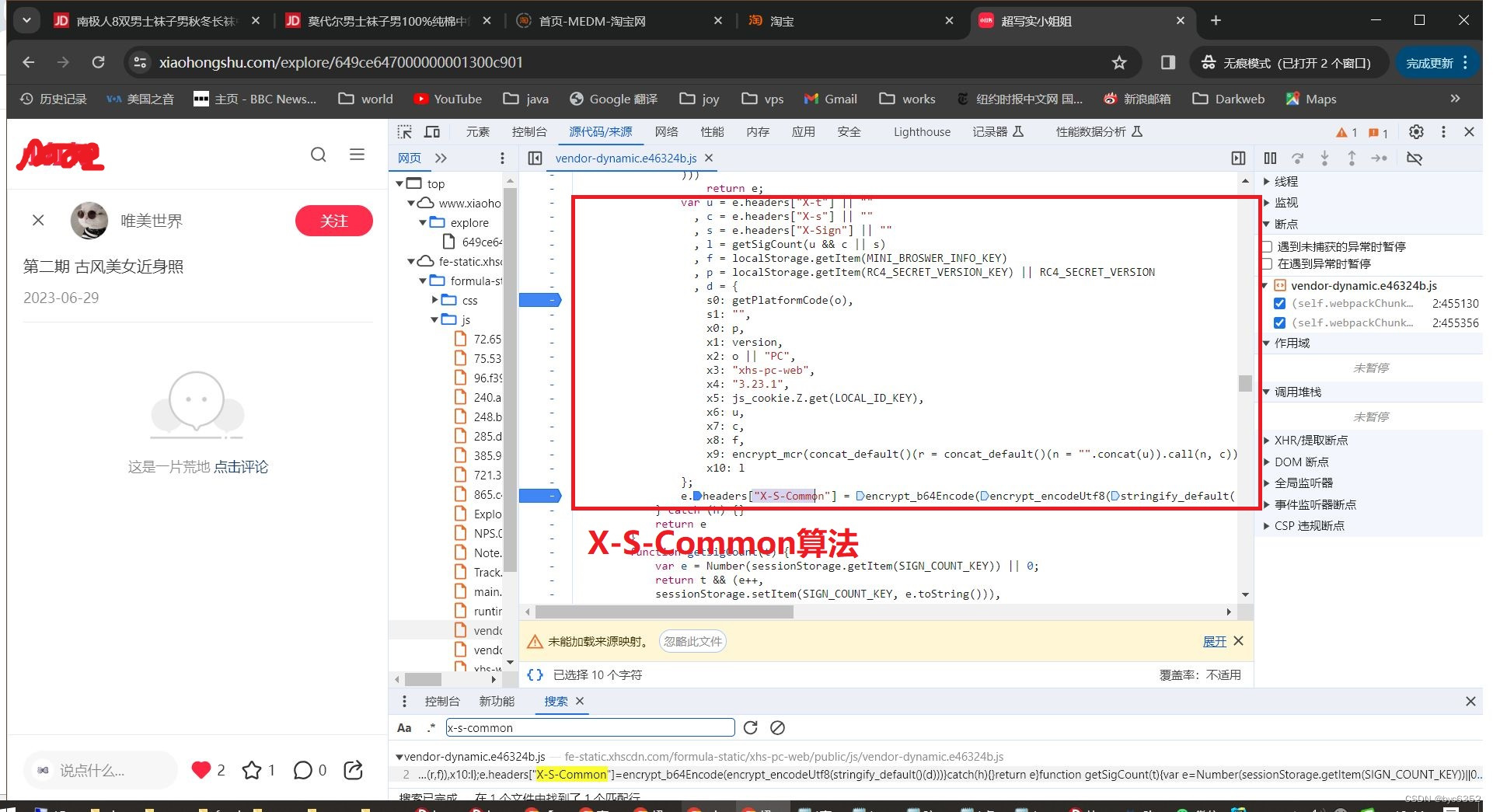Screen dimensions: 1493x812
Task: Open the 控制台 tab in the bottom drawer
Action: (441, 701)
